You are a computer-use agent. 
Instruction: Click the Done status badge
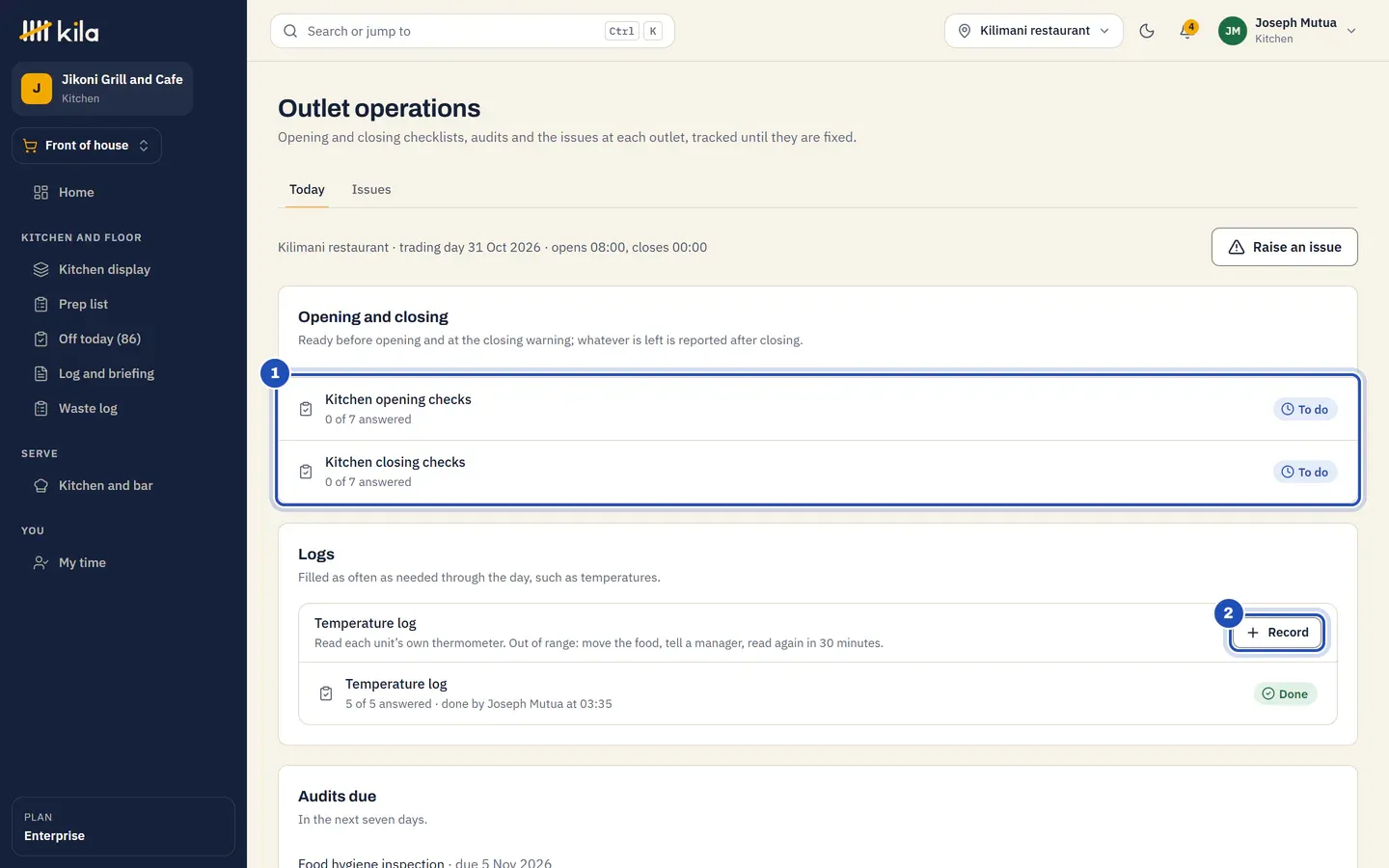pos(1285,693)
